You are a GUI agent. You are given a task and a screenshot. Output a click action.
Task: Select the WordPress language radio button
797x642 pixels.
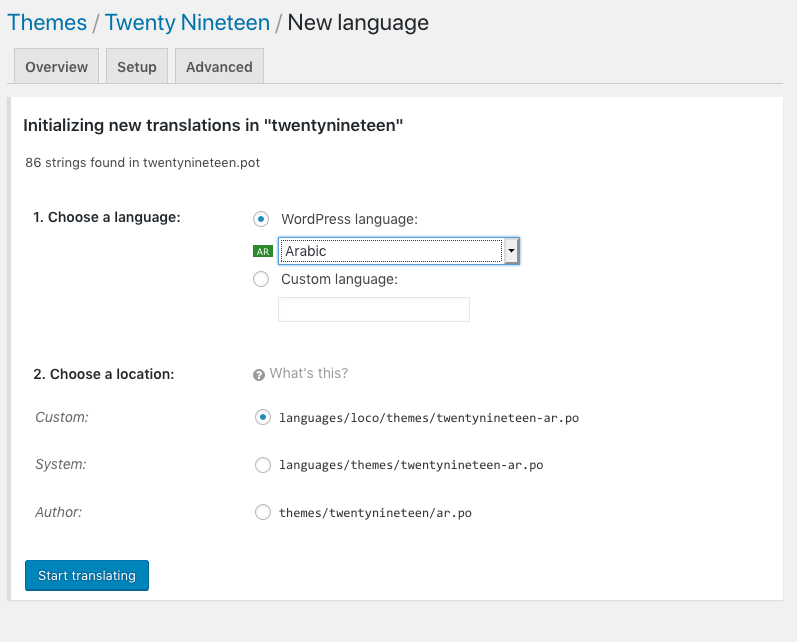(x=261, y=219)
